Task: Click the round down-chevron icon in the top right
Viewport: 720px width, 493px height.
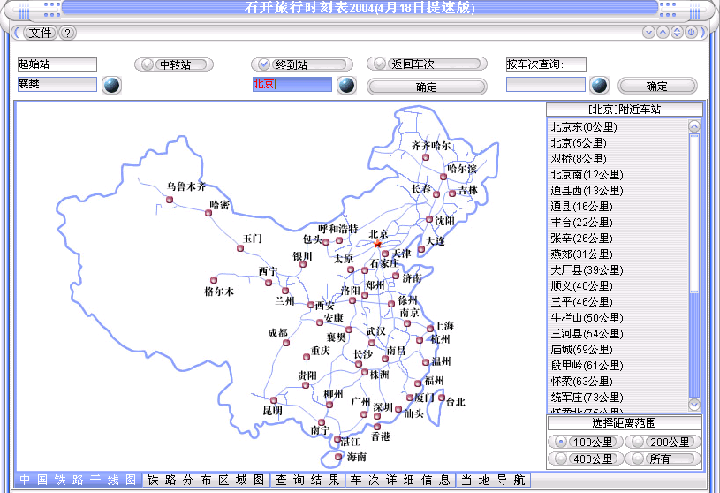Action: (648, 32)
